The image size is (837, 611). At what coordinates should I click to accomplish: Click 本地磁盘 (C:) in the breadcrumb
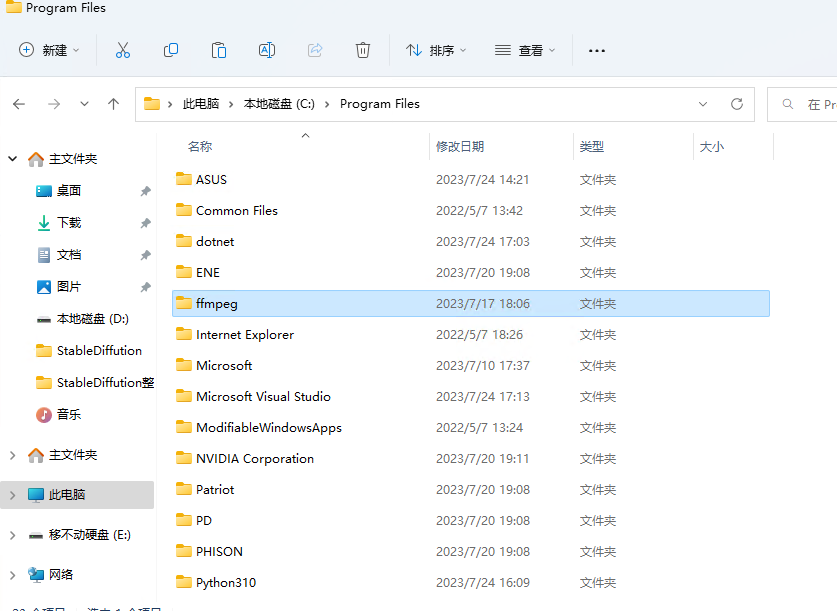tap(279, 104)
